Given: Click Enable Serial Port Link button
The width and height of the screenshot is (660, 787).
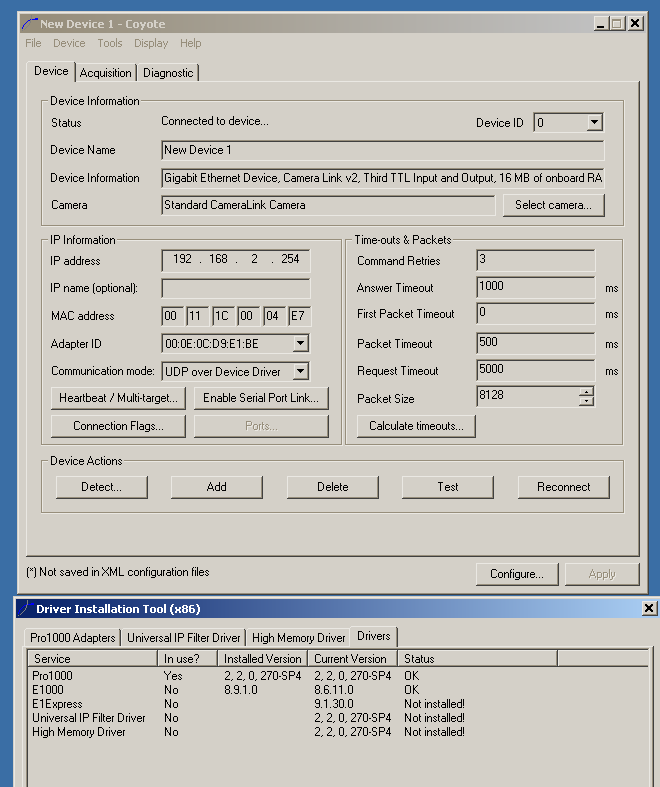Looking at the screenshot, I should pyautogui.click(x=261, y=398).
